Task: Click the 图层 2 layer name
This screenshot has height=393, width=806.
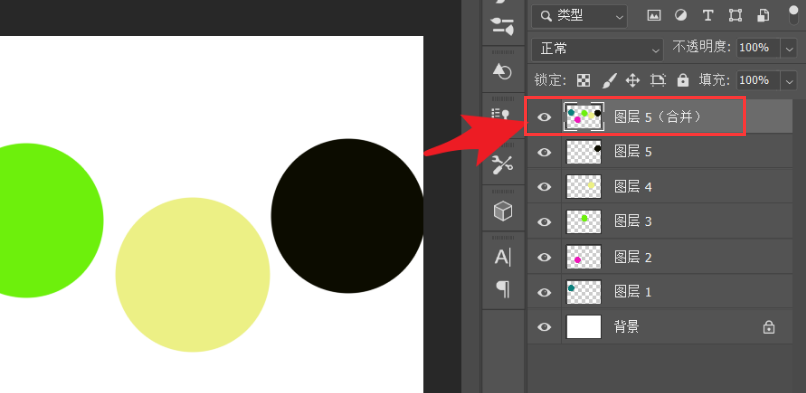Action: pos(633,257)
